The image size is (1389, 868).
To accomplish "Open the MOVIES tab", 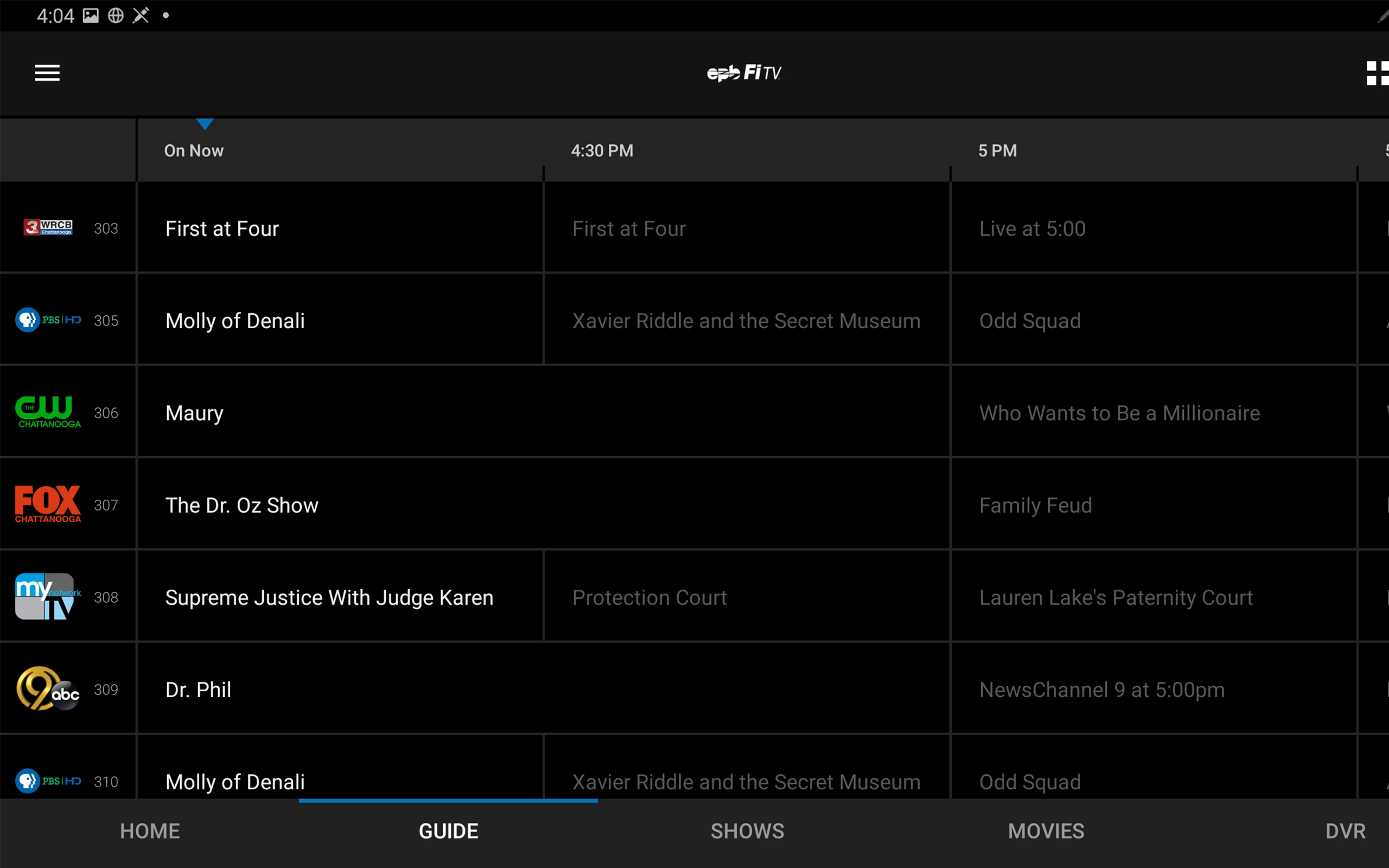I will 1045,831.
